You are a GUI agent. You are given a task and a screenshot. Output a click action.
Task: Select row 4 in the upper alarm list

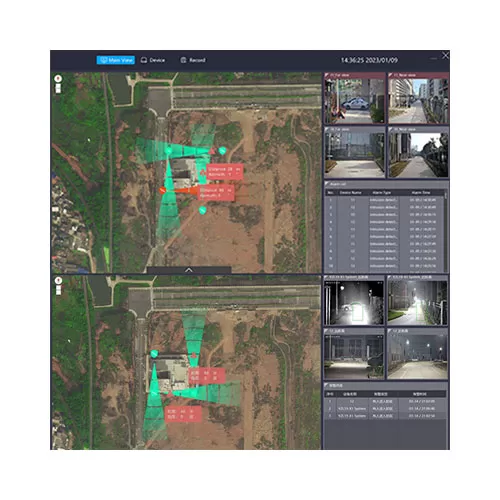point(385,222)
